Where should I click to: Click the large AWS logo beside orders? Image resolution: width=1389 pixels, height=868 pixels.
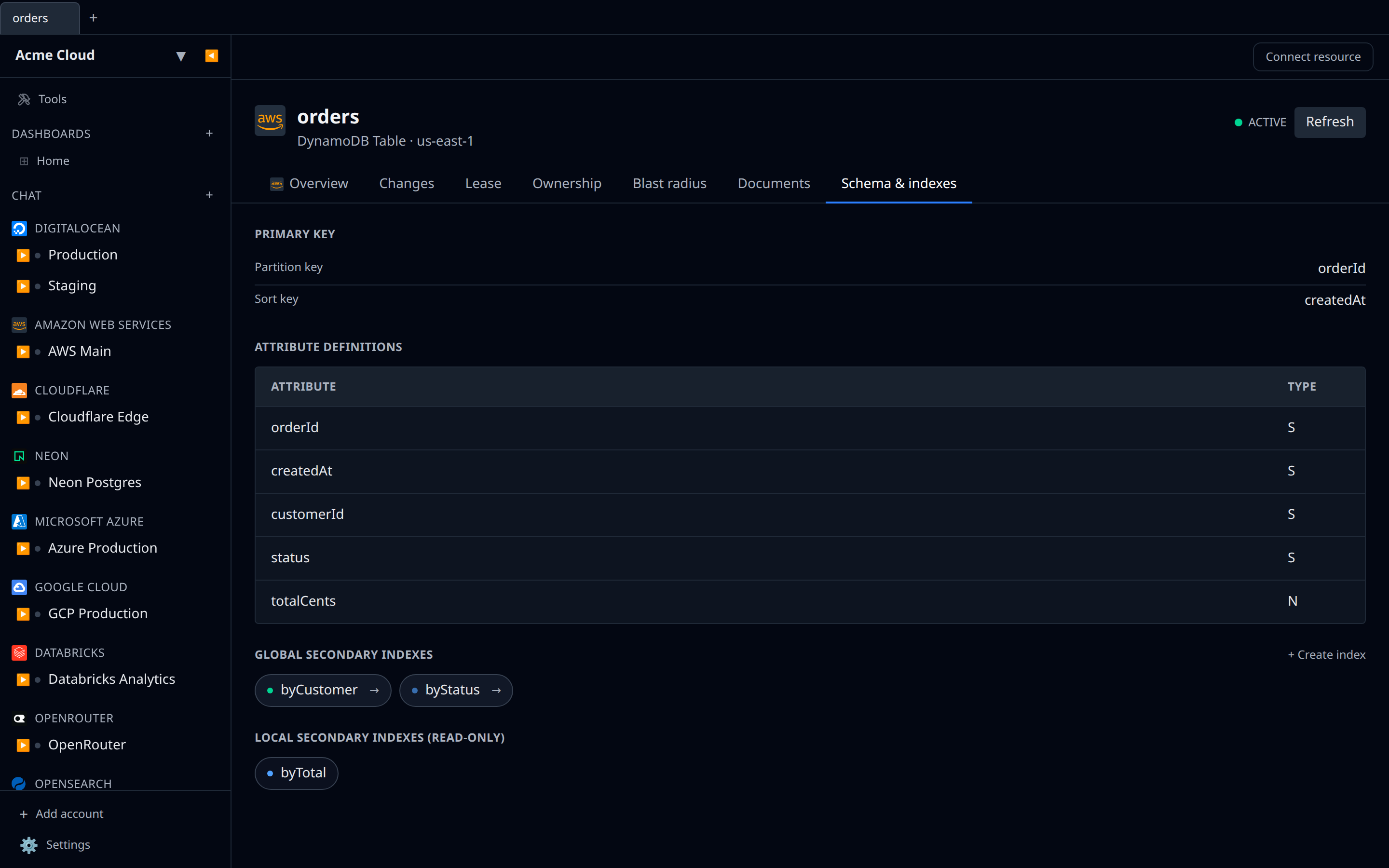pos(270,121)
